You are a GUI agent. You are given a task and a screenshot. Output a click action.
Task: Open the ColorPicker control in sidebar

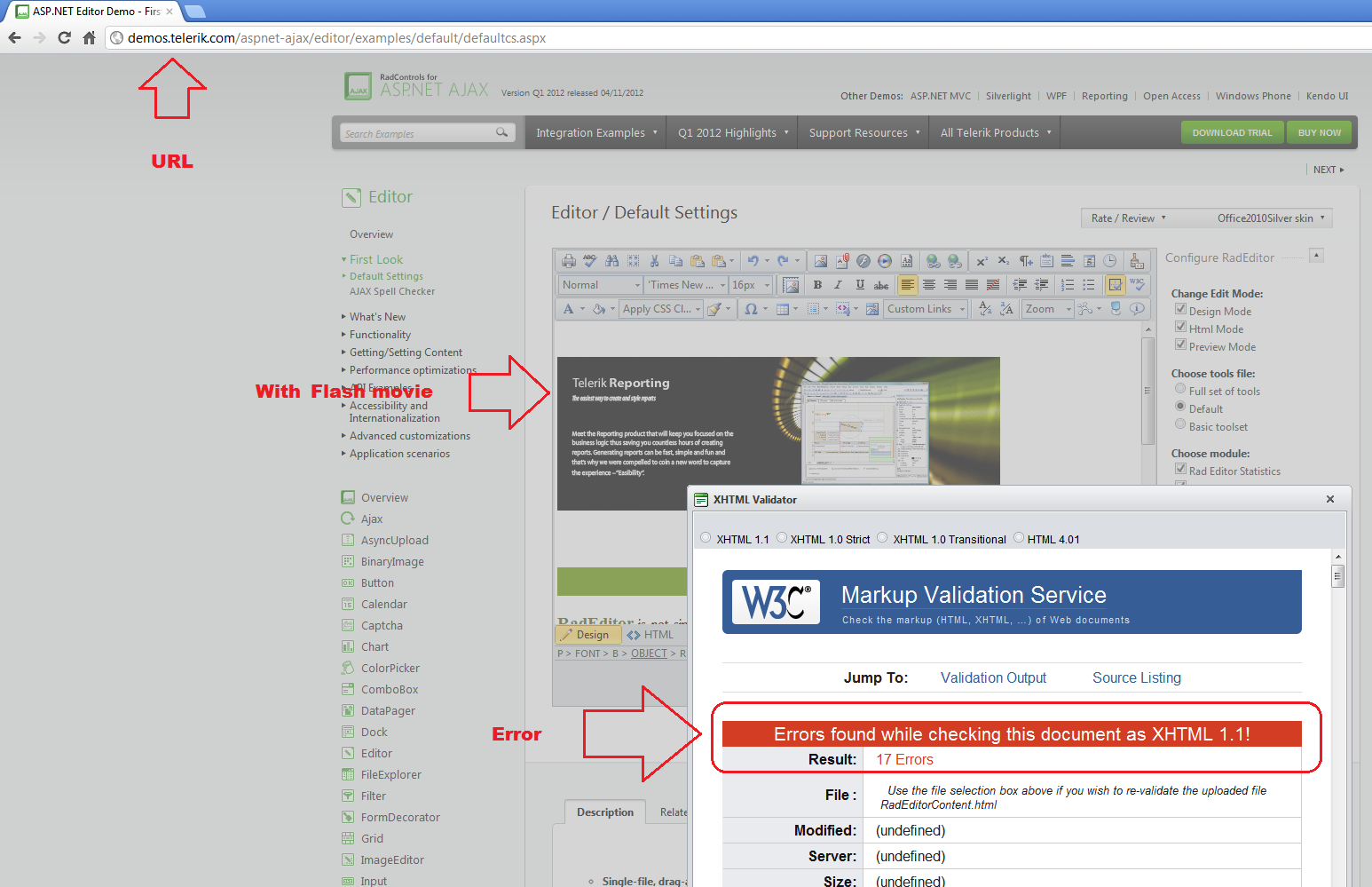point(390,669)
